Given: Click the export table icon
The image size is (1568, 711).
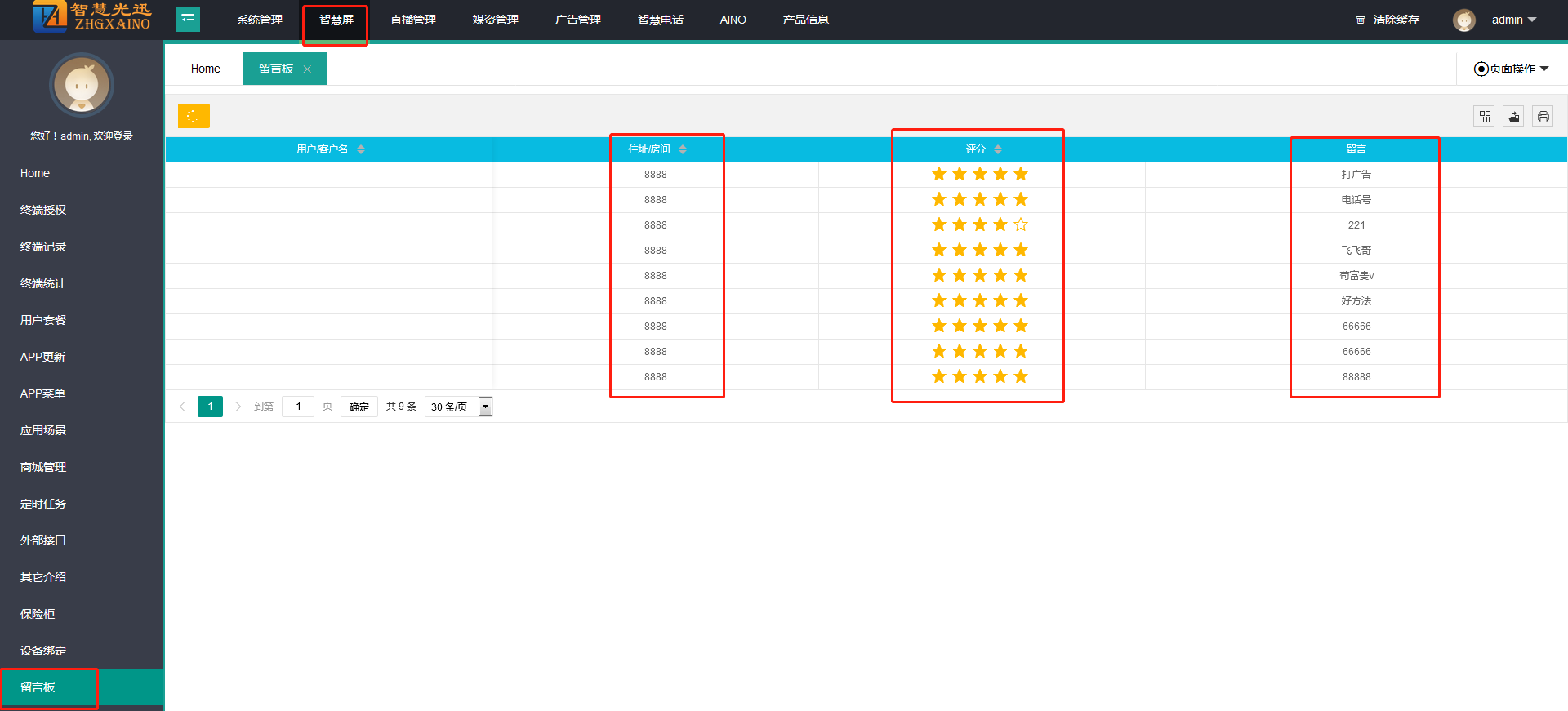Looking at the screenshot, I should click(x=1513, y=117).
